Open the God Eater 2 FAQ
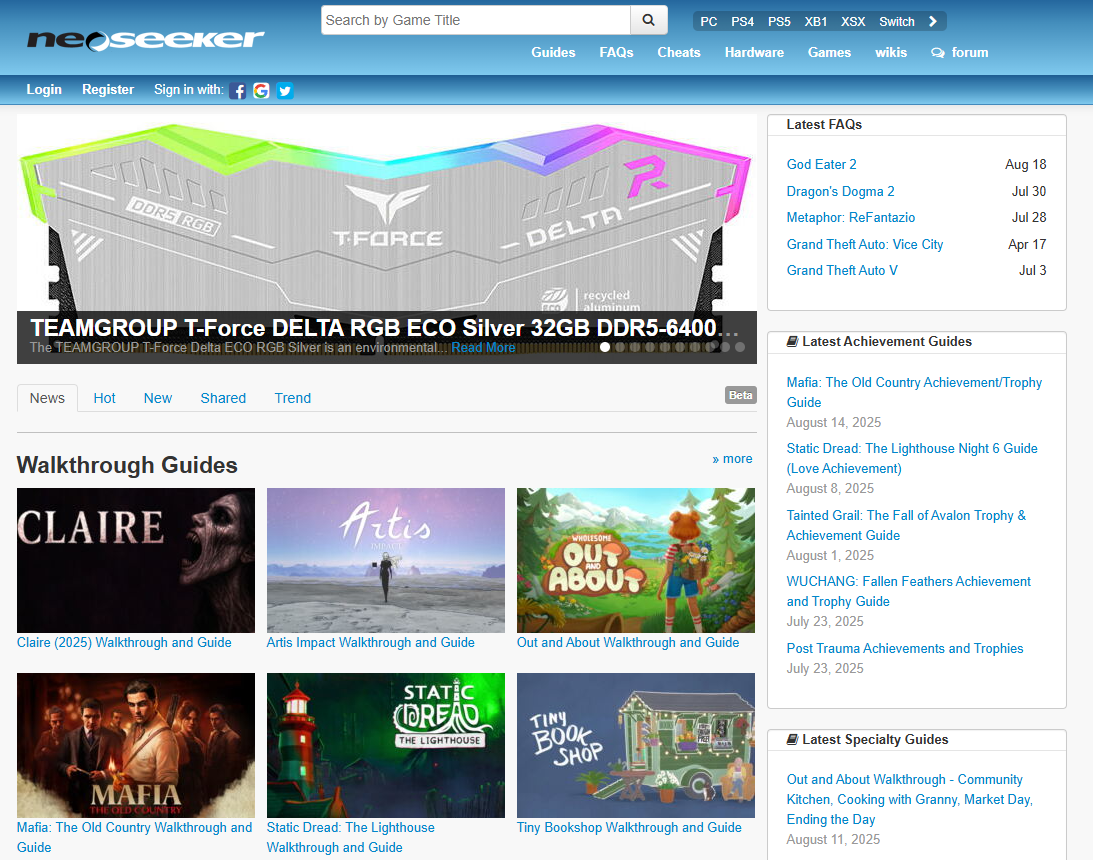1093x860 pixels. coord(821,164)
